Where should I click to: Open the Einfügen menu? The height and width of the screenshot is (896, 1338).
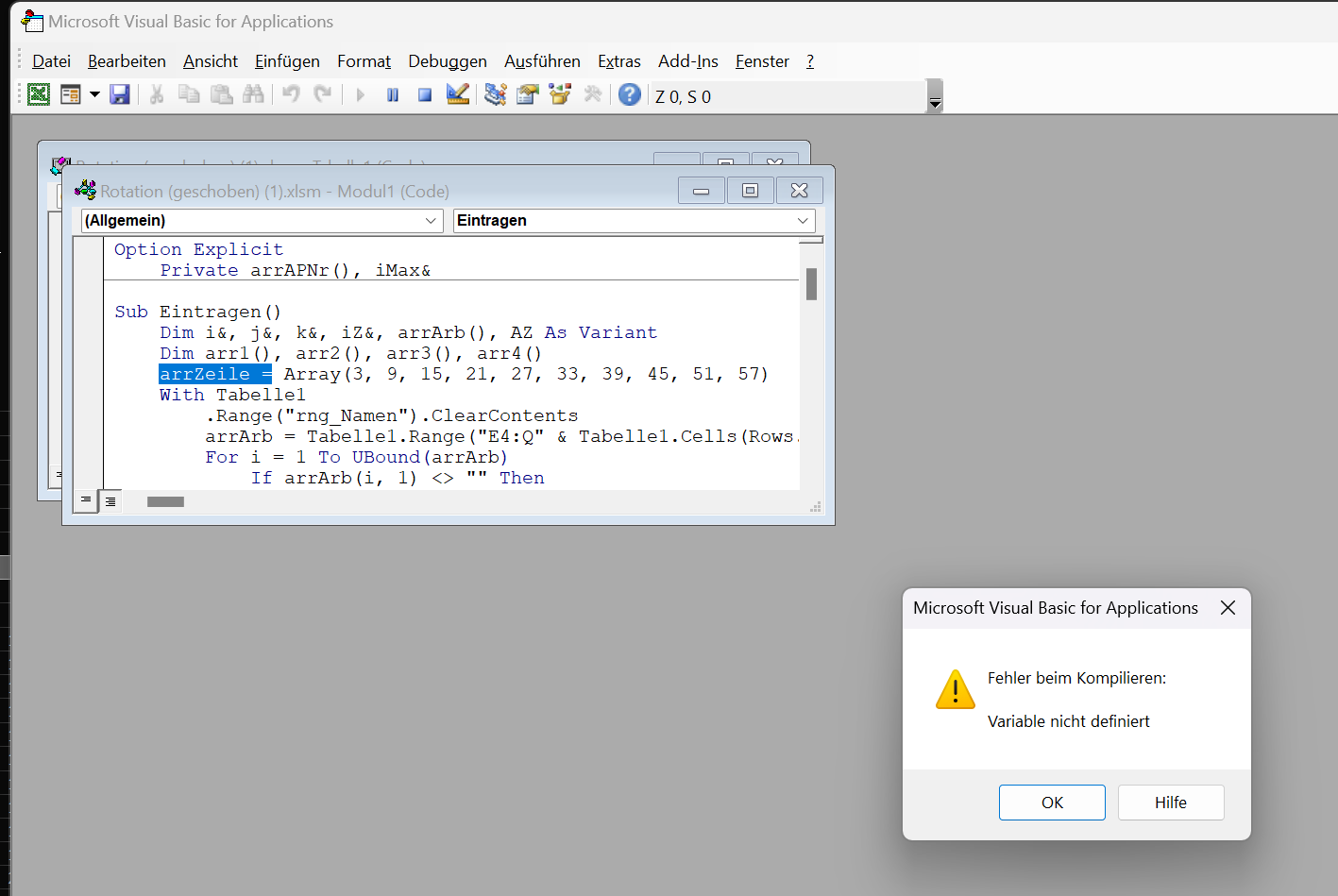(x=287, y=61)
